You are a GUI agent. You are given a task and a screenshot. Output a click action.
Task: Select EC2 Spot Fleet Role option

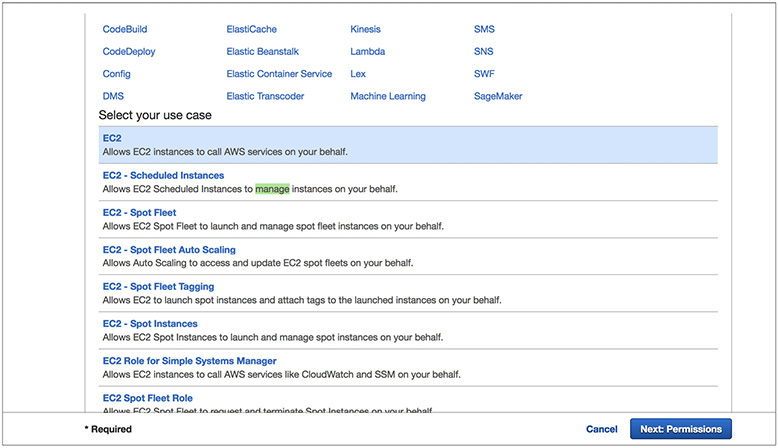pos(147,398)
